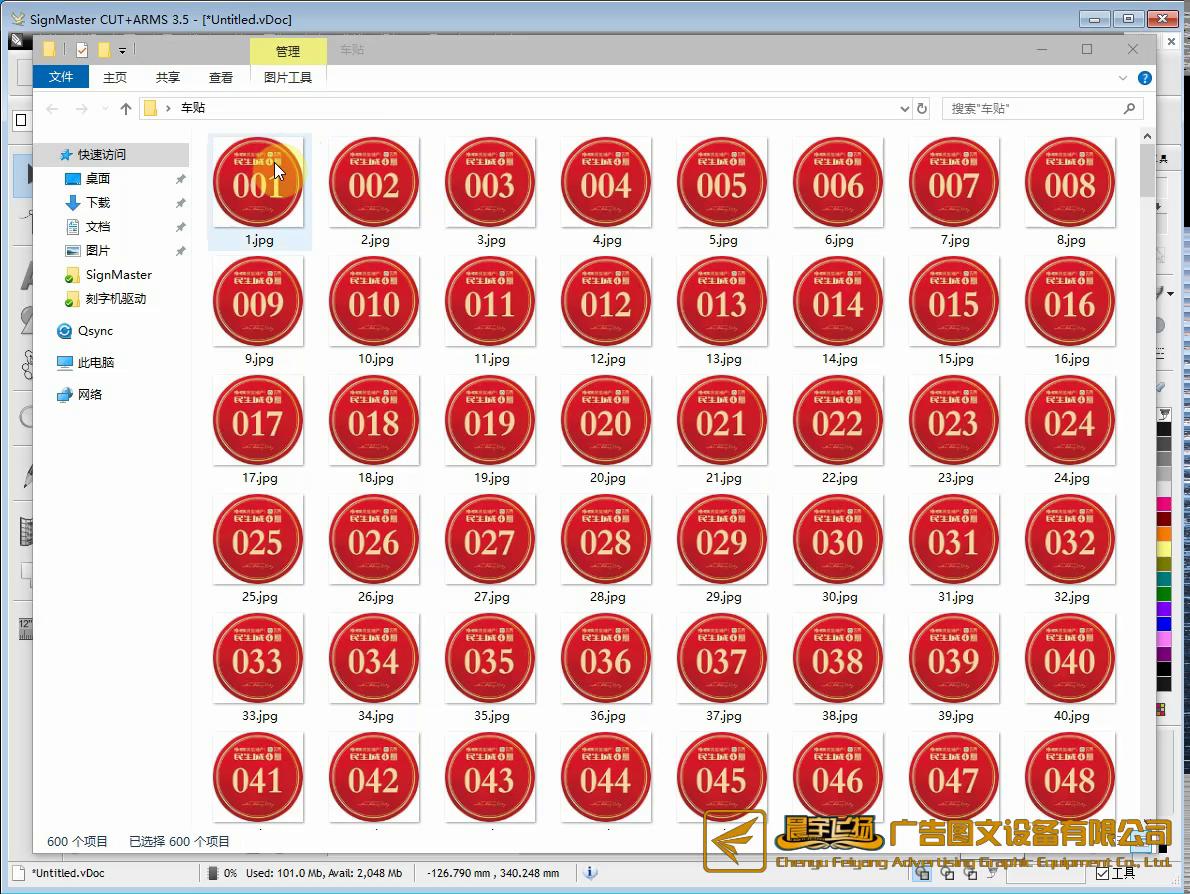Viewport: 1190px width, 894px height.
Task: Click the refresh button beside the address bar
Action: (x=922, y=108)
